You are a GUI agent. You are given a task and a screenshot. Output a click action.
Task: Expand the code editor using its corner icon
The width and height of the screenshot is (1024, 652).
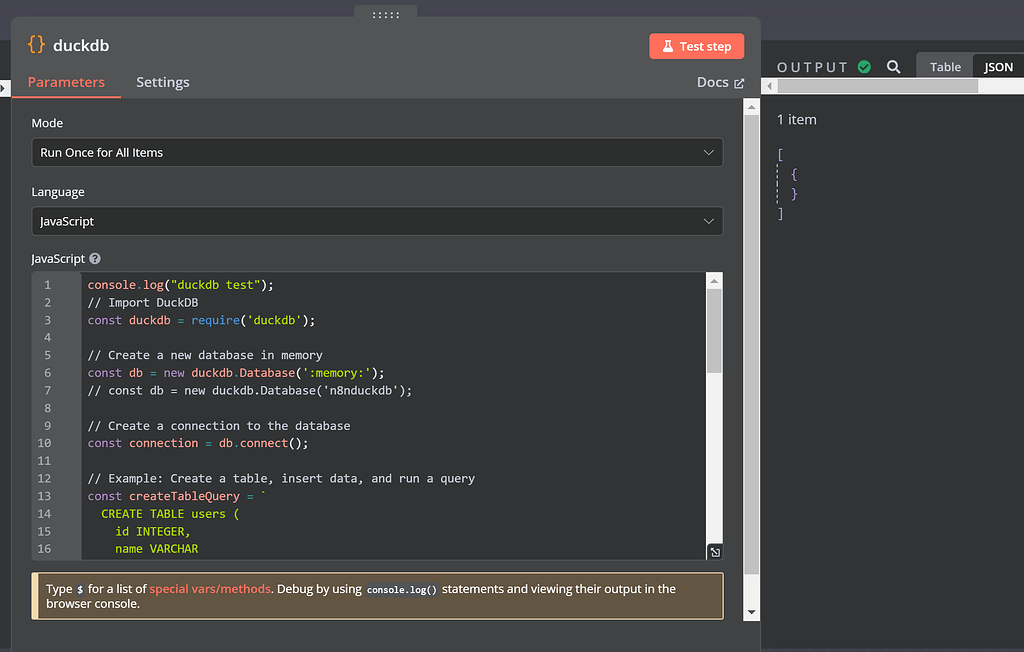[713, 550]
